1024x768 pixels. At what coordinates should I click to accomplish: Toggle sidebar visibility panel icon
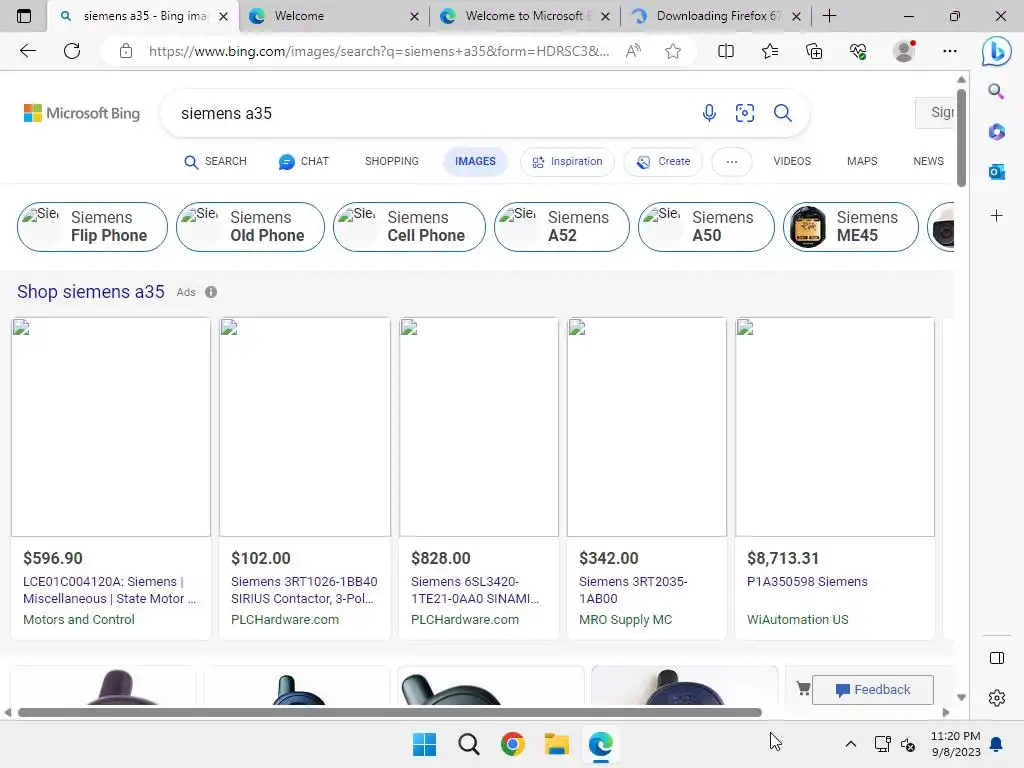point(997,658)
